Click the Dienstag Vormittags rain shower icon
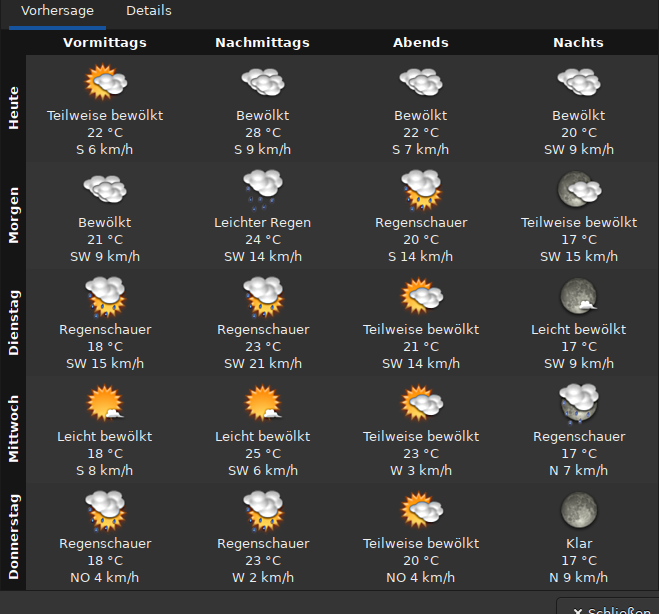This screenshot has height=614, width=659. (x=105, y=297)
